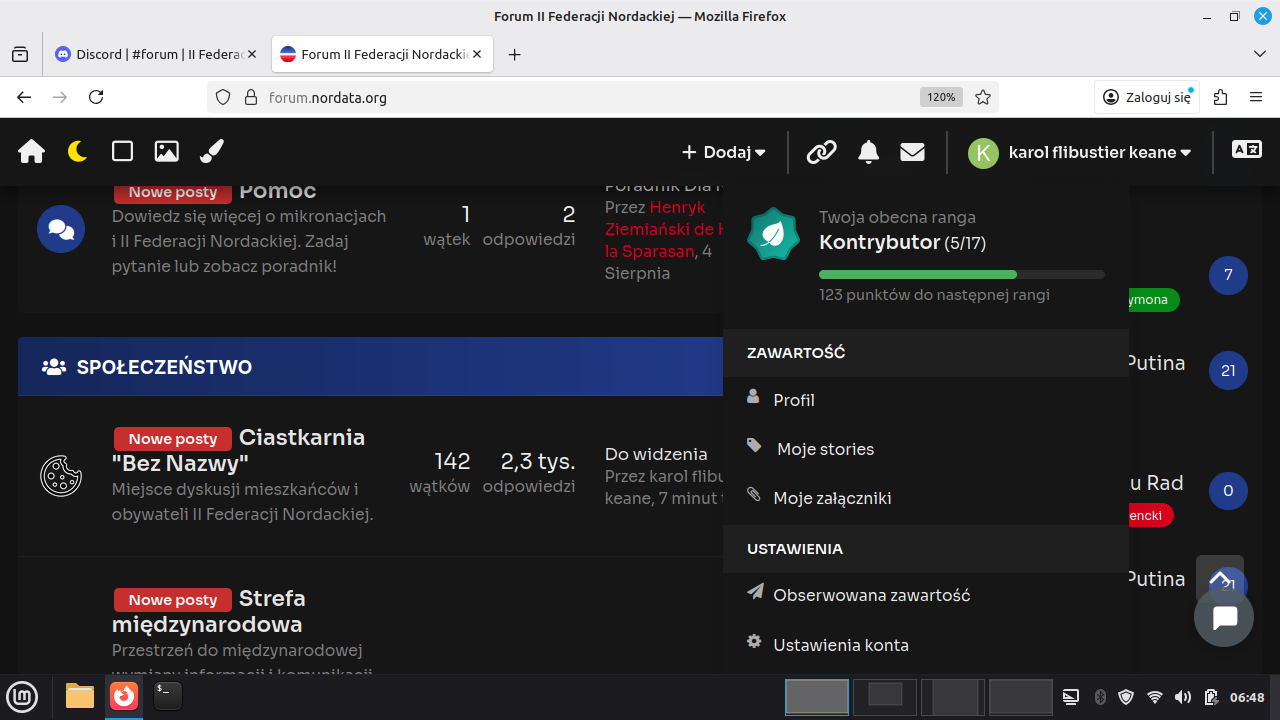Click the square layout icon in the navbar
Screen dimensions: 1280x720
(122, 152)
